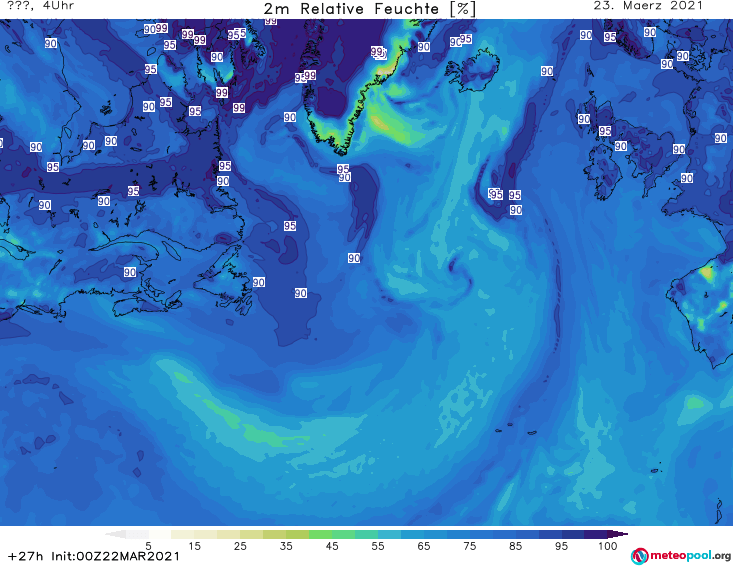Click the legend value '65'

pos(424,546)
